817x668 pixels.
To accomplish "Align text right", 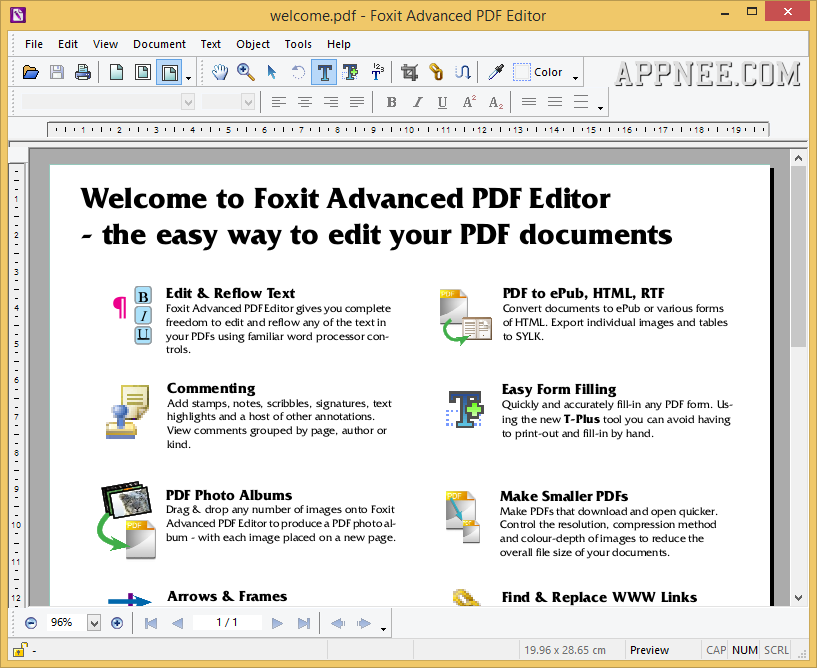I will (x=331, y=102).
